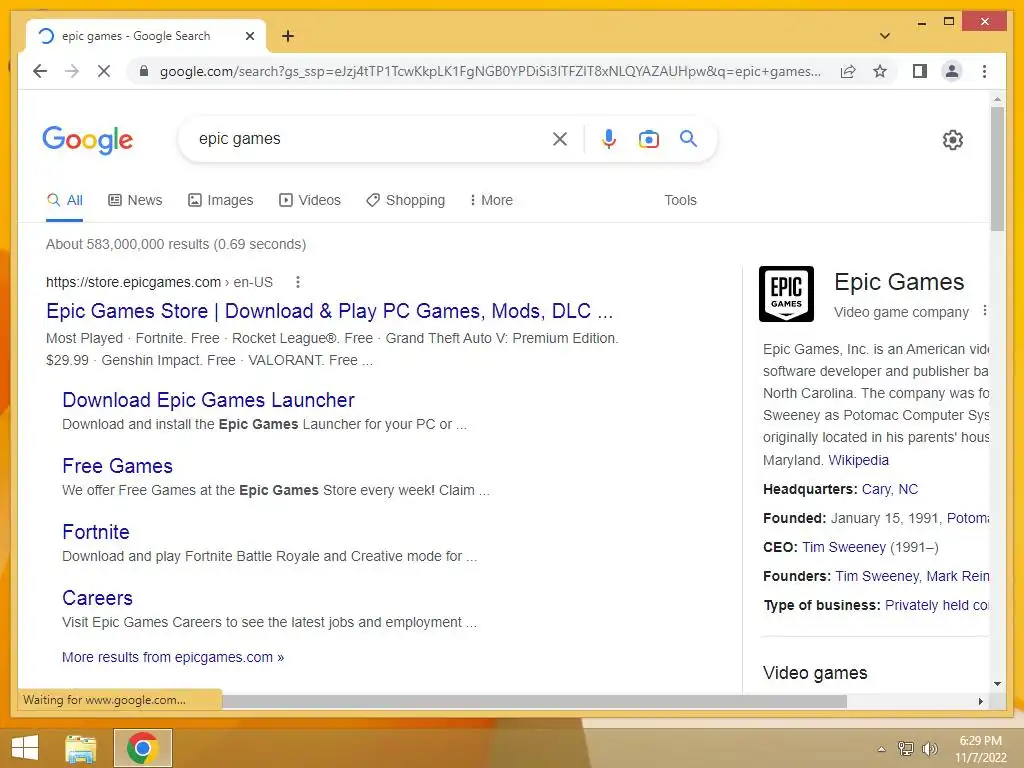The width and height of the screenshot is (1024, 768).
Task: Click the scroll down arrow
Action: [997, 684]
